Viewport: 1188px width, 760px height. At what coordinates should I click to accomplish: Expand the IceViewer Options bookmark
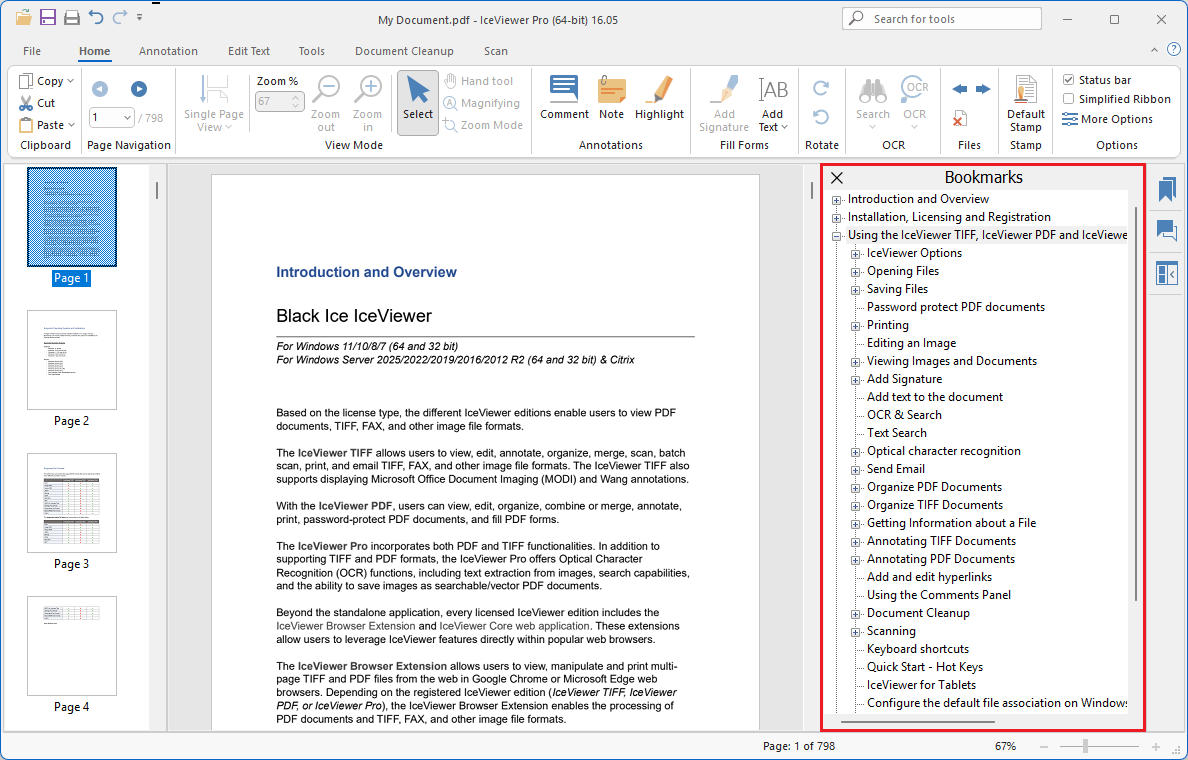855,255
